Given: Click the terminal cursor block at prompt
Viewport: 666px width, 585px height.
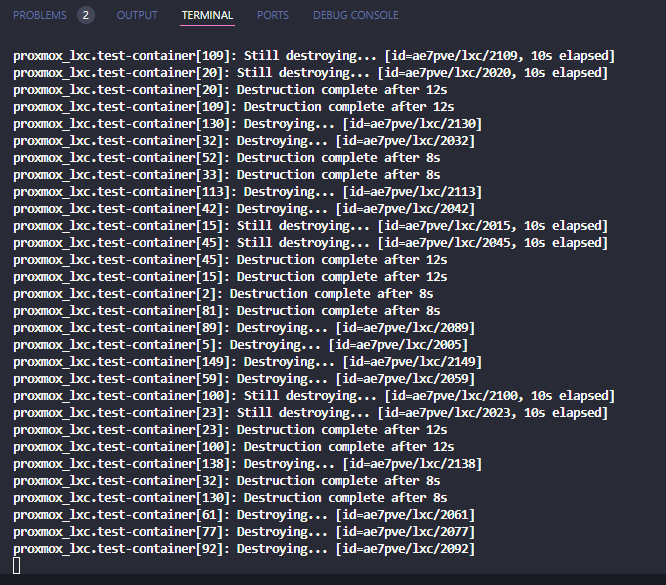Looking at the screenshot, I should [x=17, y=566].
